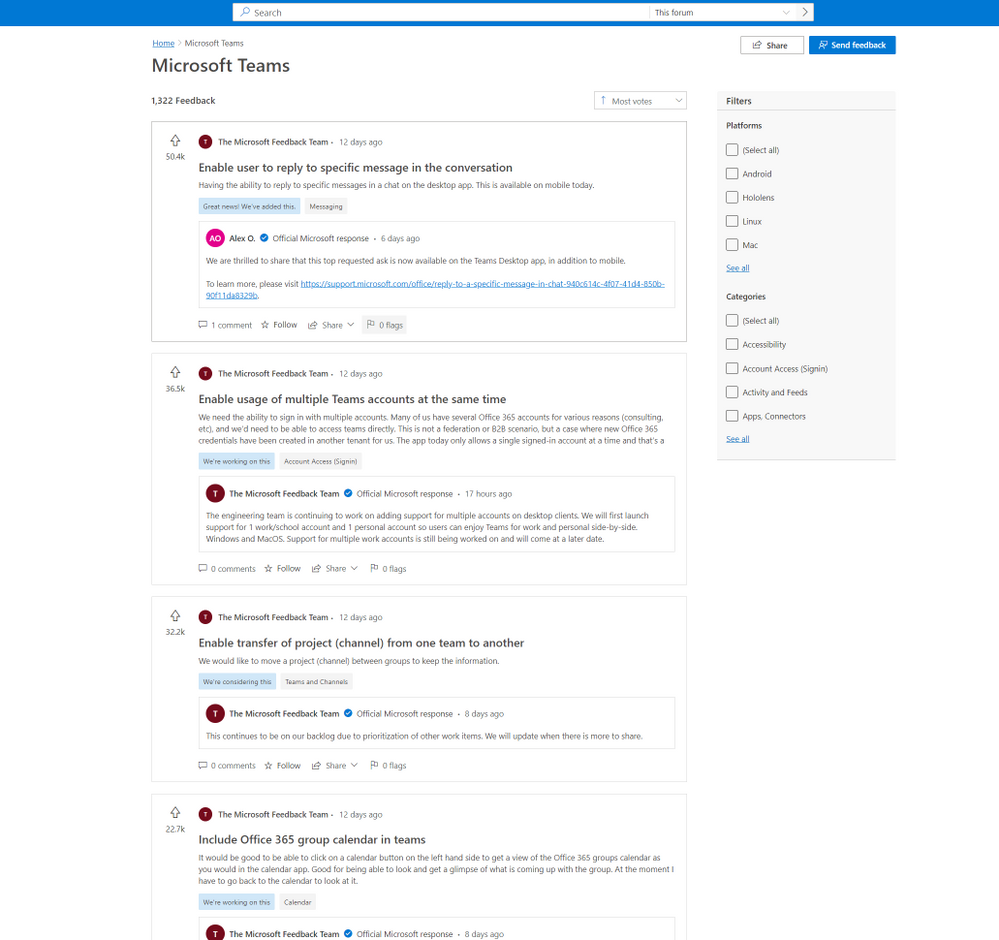The image size is (999, 940).
Task: Check the Linux platform filter
Action: [732, 221]
